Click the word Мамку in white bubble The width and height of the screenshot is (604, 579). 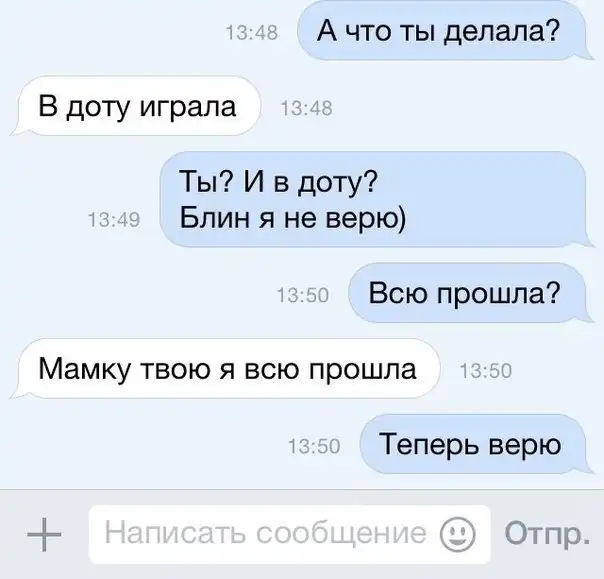[x=84, y=370]
